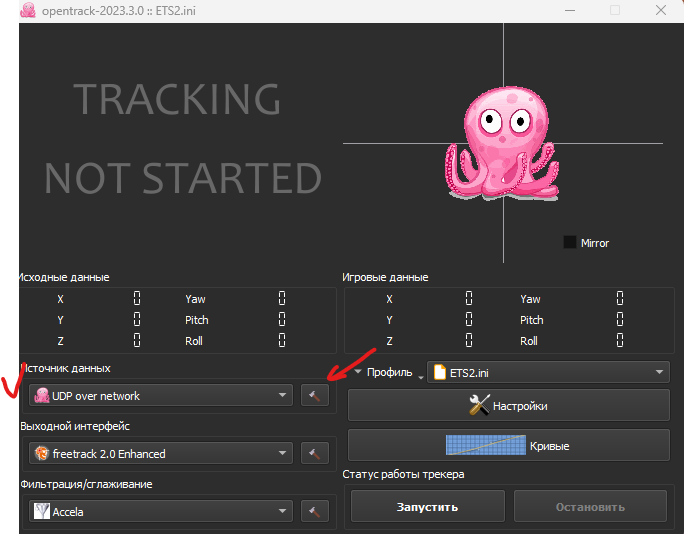
Task: Expand the UDP over network input dropdown
Action: click(161, 395)
